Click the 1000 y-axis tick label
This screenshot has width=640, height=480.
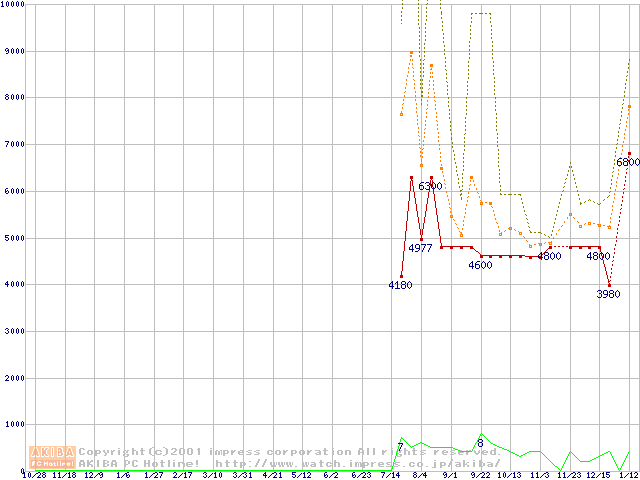tap(13, 425)
